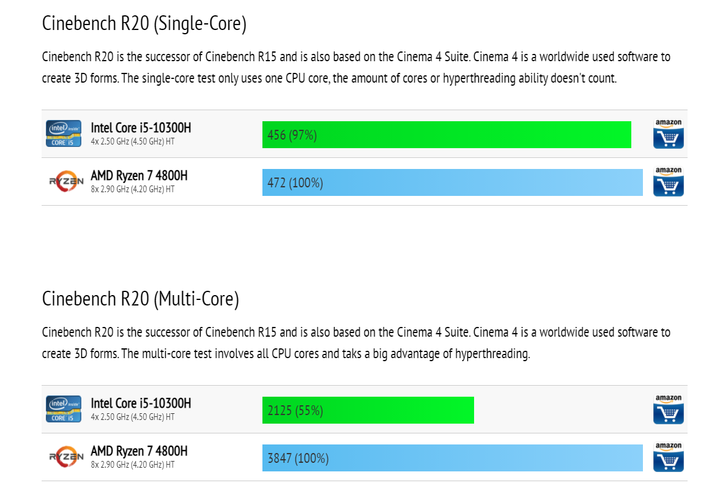Open AMD Ryzen 7 4800H link in single-core results
The height and width of the screenshot is (502, 720).
[x=139, y=175]
